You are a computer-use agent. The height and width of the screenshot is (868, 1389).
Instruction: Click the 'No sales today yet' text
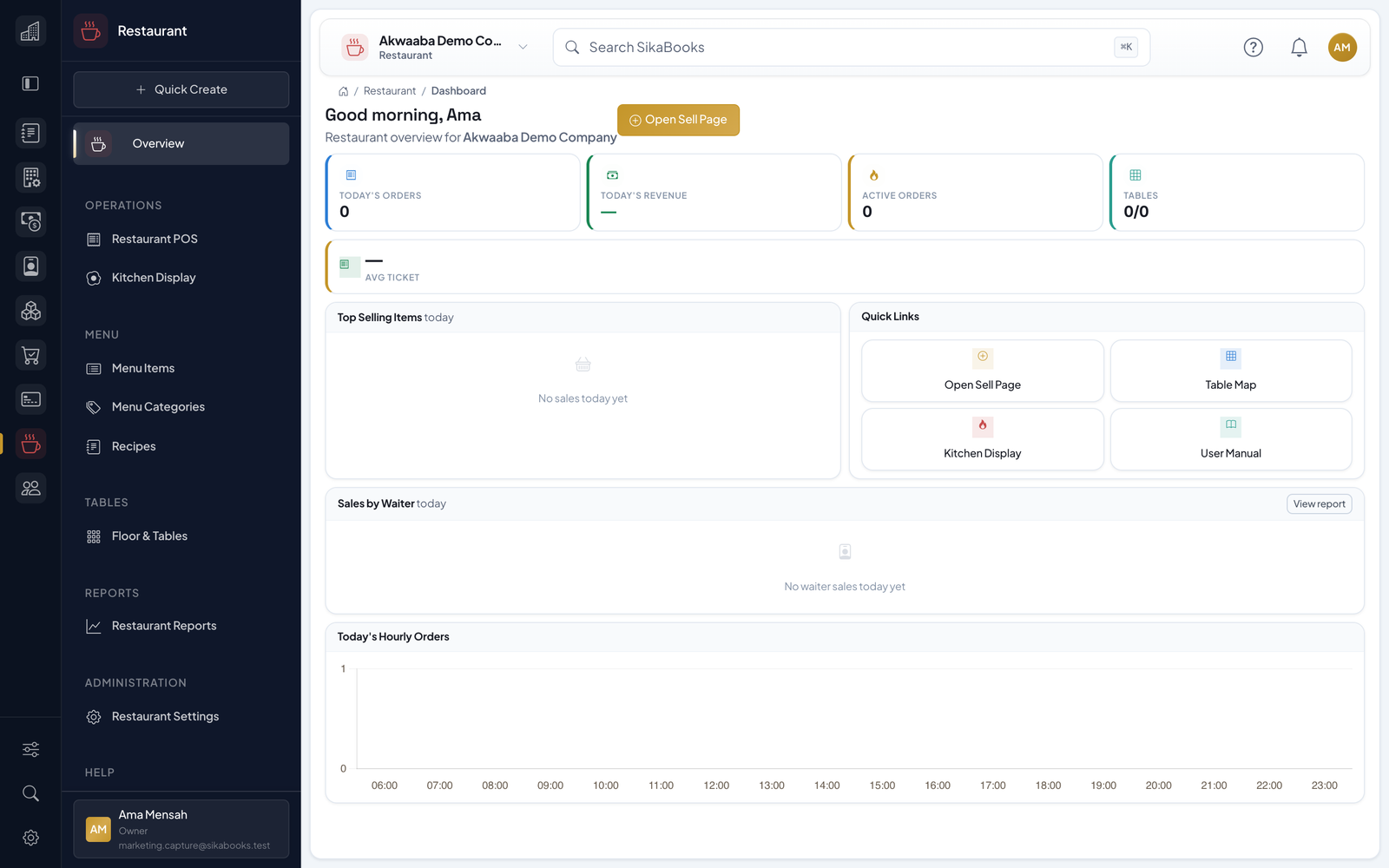(x=583, y=398)
